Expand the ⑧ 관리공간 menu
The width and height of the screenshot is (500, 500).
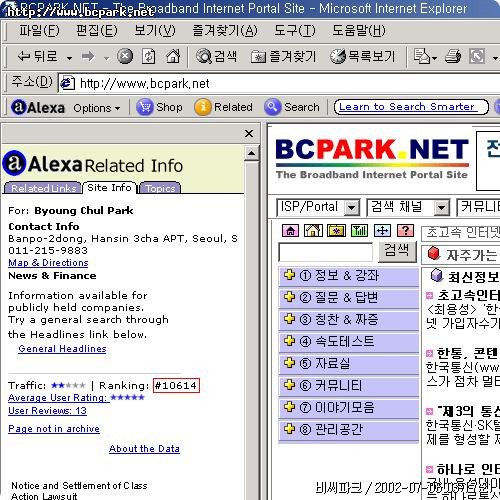tap(349, 429)
